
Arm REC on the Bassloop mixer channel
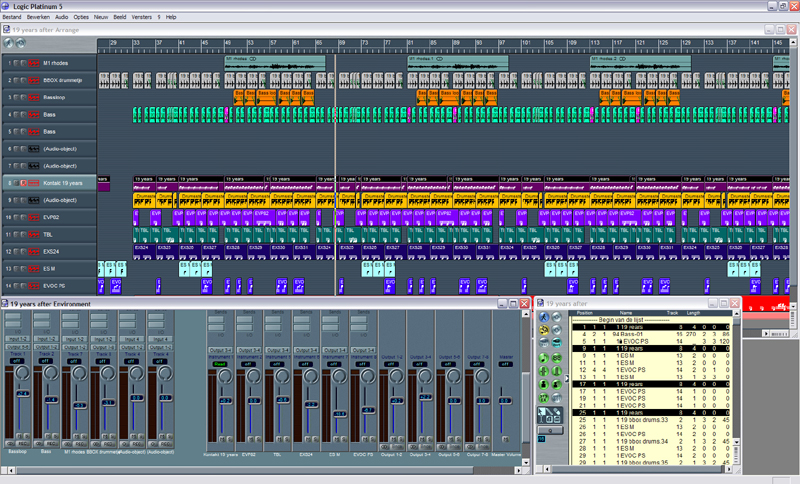pos(23,444)
